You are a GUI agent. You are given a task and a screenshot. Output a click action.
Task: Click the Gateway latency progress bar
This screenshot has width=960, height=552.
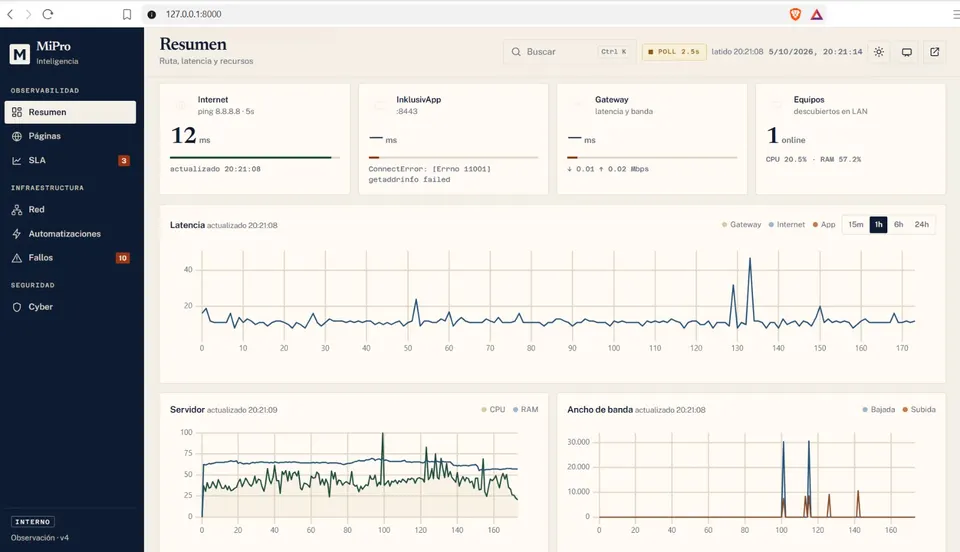[x=652, y=157]
